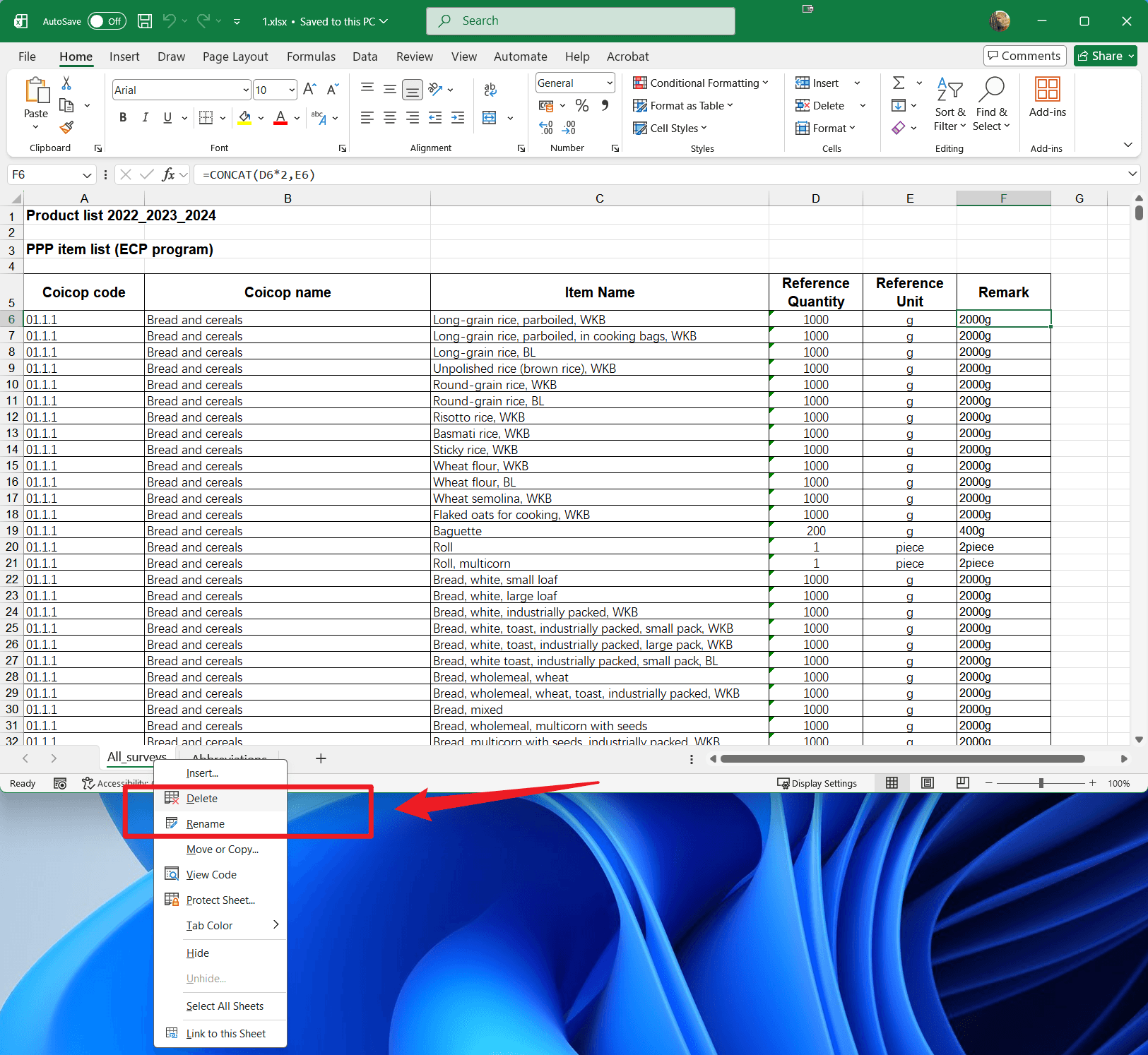
Task: Open the Formulas ribbon tab
Action: pos(311,56)
